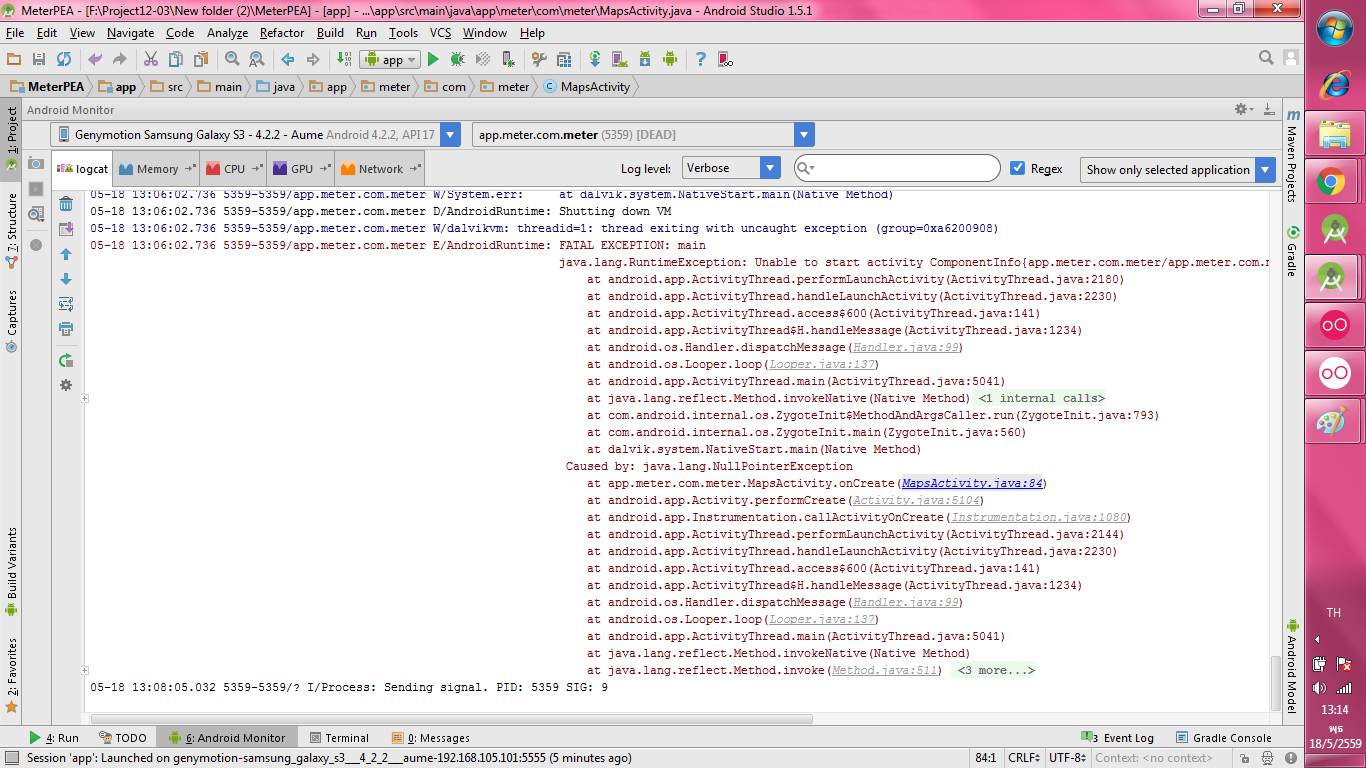Select the logcat tab

pyautogui.click(x=82, y=169)
